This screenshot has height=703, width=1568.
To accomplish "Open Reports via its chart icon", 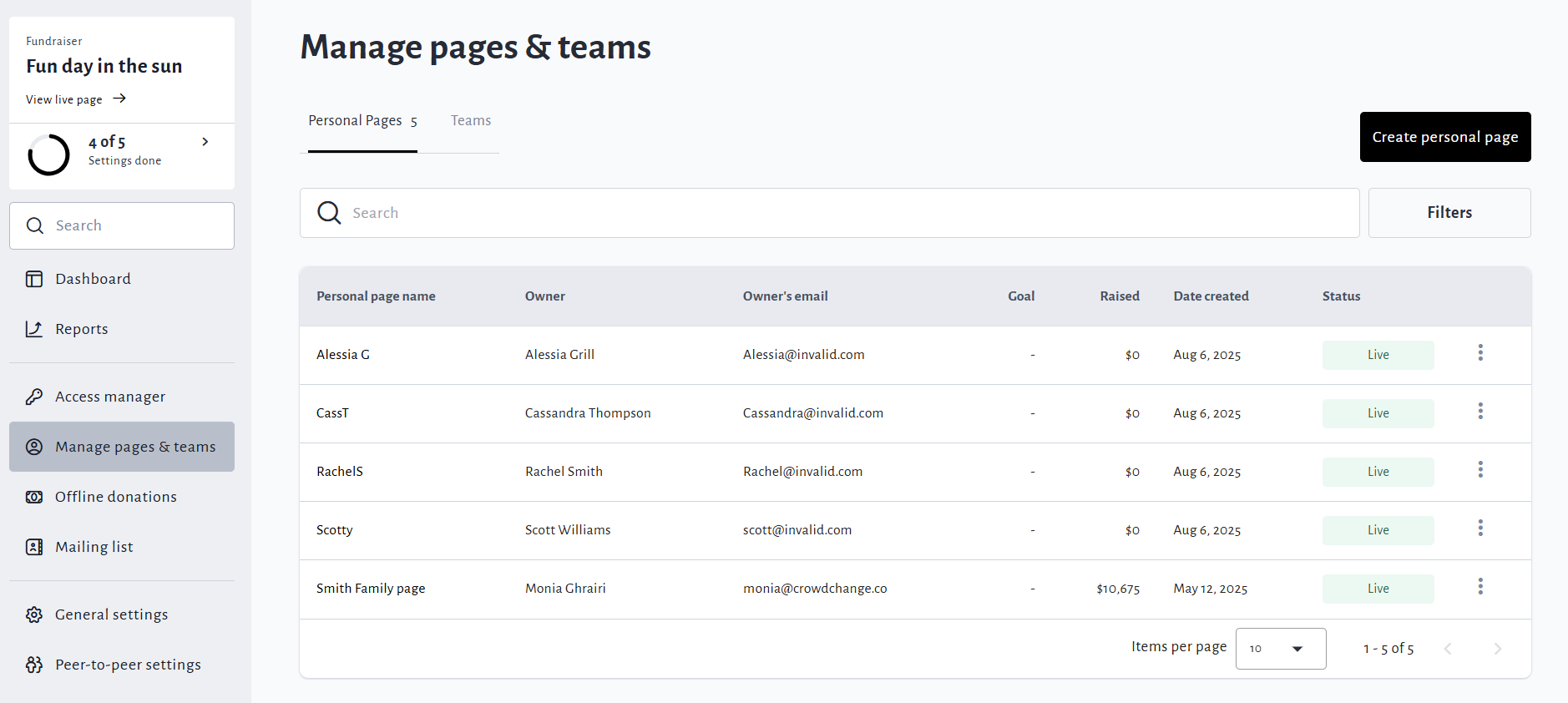I will 34,329.
